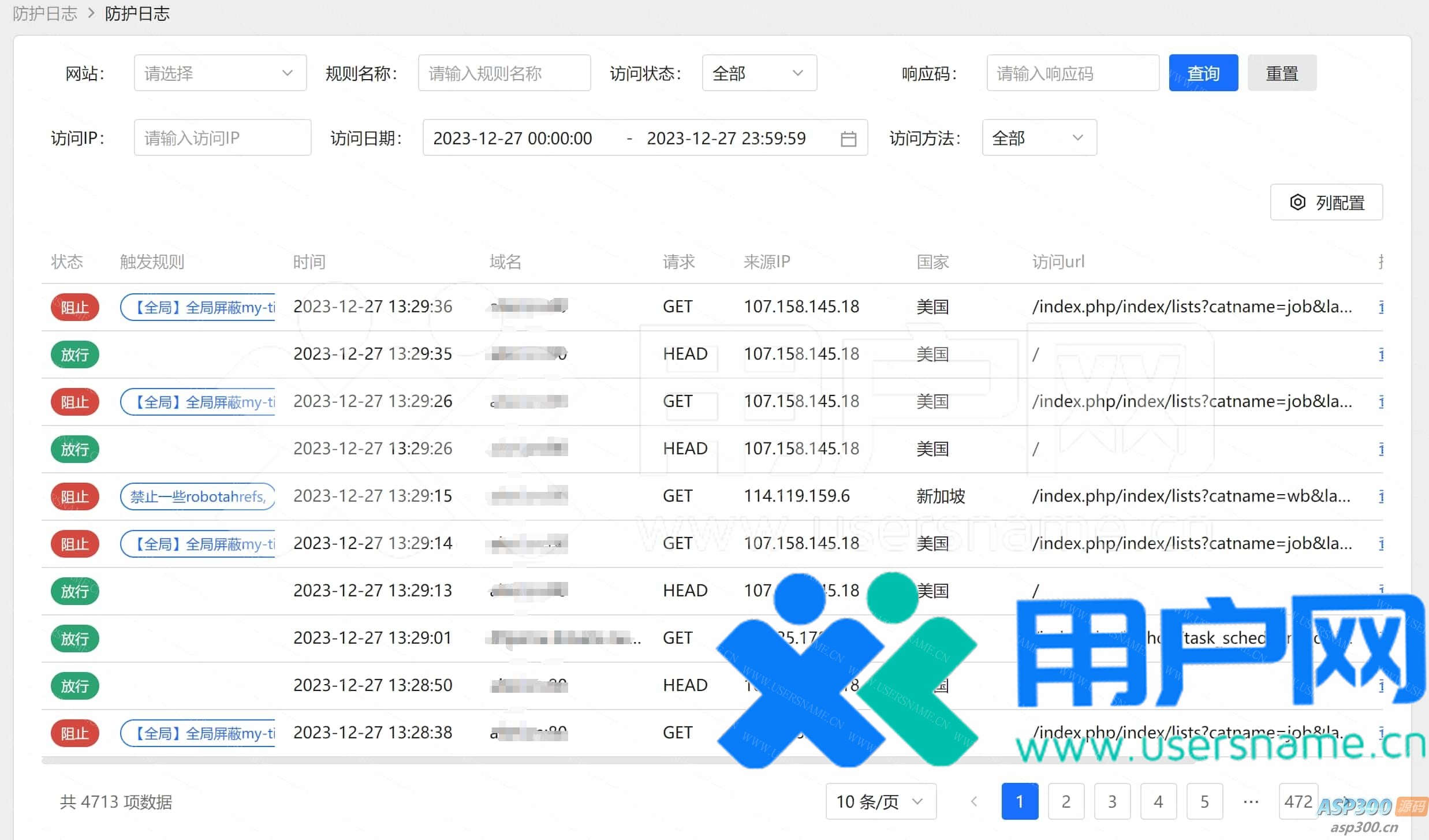Click the breadcrumb separator chevron
This screenshot has height=840, width=1429.
91,13
